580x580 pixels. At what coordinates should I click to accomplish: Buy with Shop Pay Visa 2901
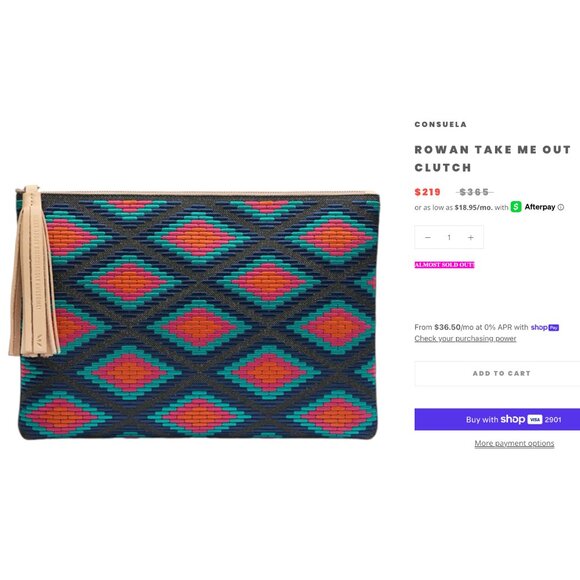(498, 419)
